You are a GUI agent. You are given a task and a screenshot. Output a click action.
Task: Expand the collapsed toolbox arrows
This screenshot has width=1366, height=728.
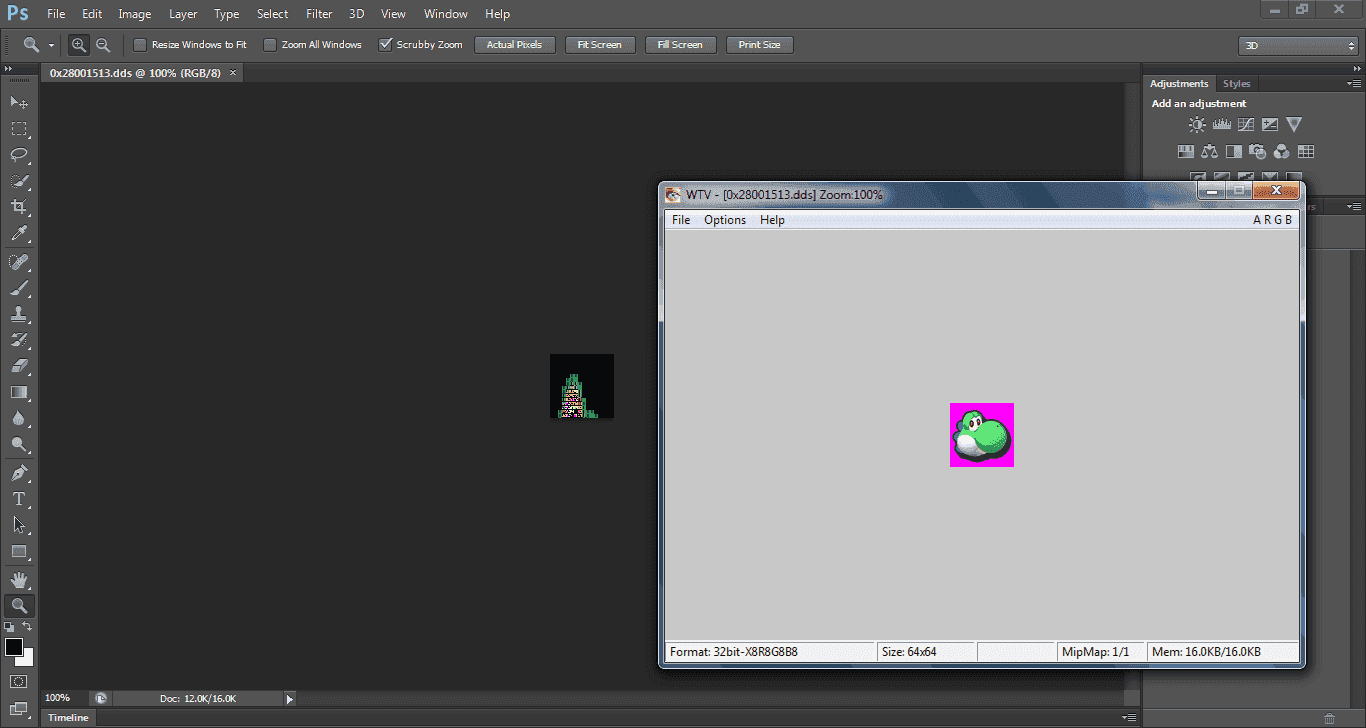coord(9,68)
